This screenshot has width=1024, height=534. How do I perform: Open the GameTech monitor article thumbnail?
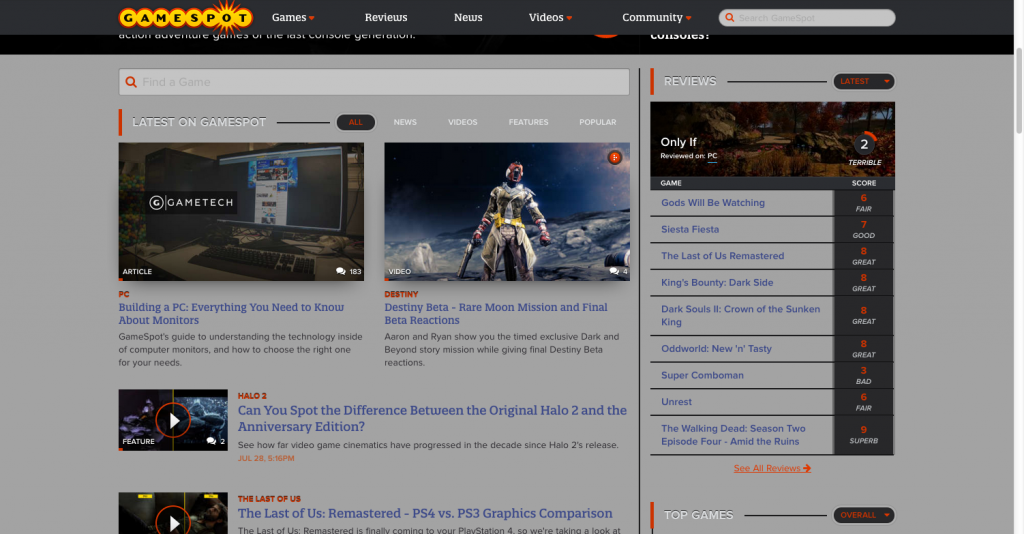241,212
